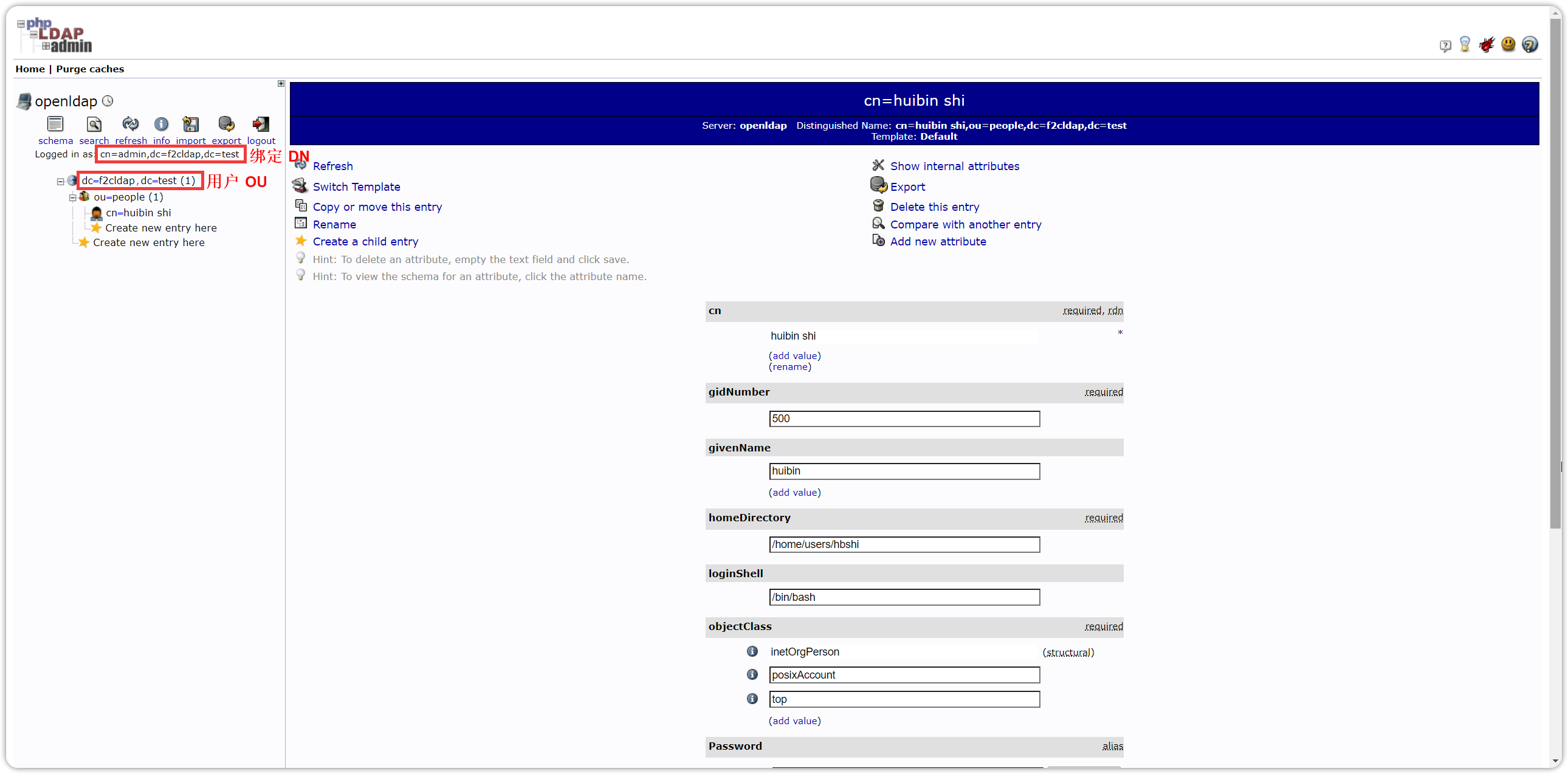Collapse the ou=people tree node

click(x=72, y=198)
